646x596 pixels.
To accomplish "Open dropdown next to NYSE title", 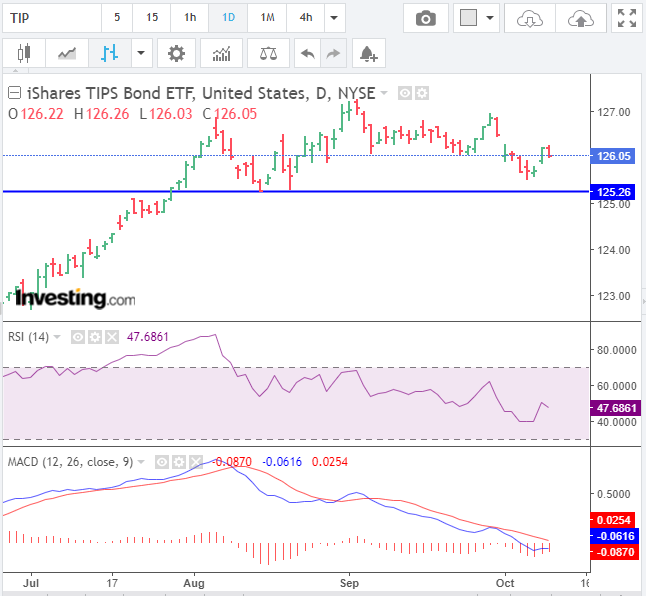I will tap(384, 93).
